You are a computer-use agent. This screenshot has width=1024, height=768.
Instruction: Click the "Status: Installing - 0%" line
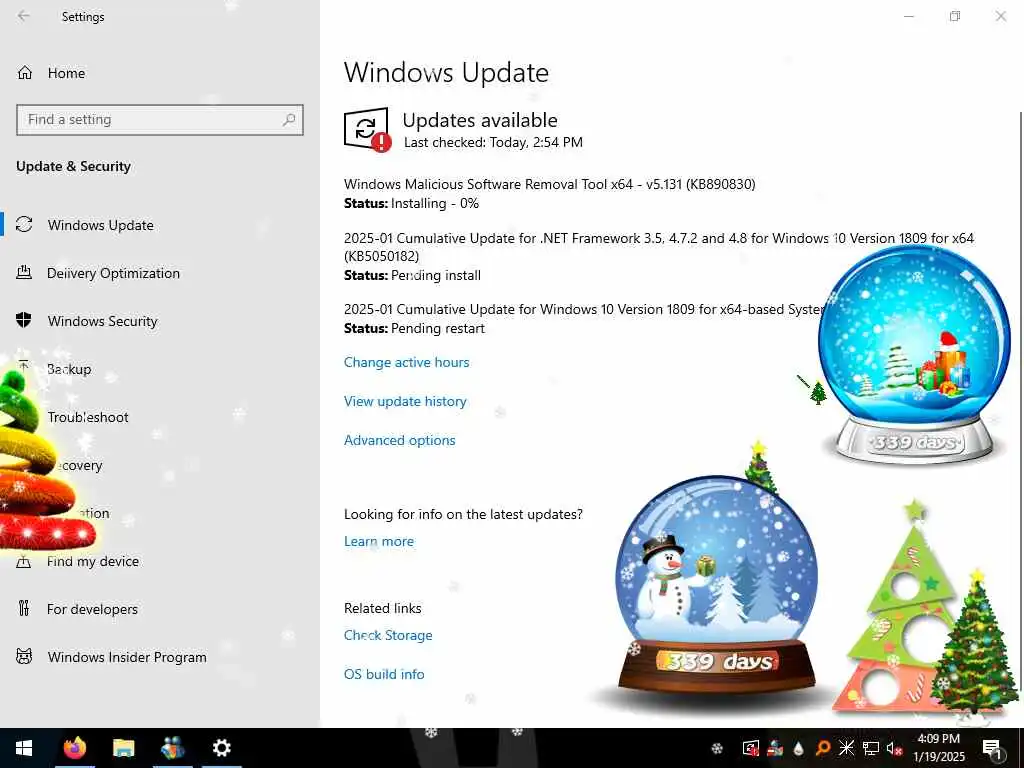point(411,204)
